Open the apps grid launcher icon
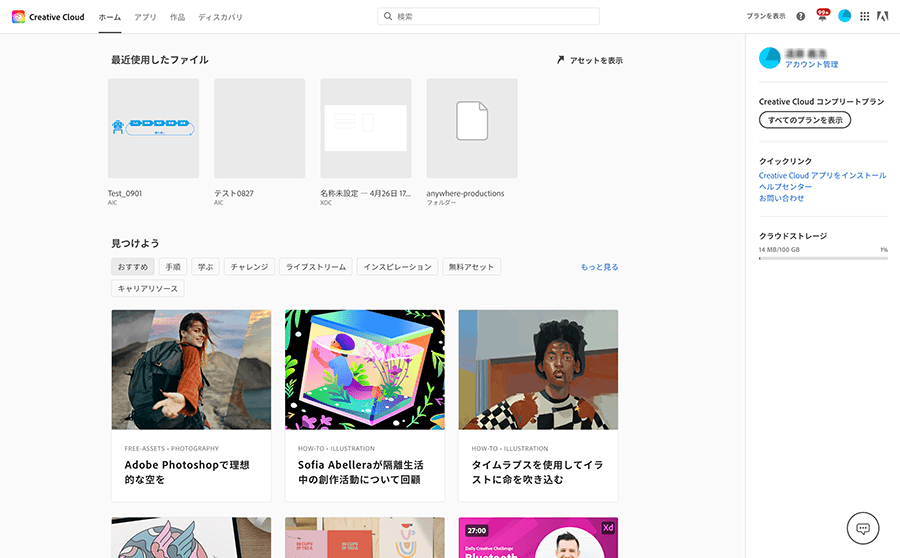The image size is (900, 558). (864, 17)
